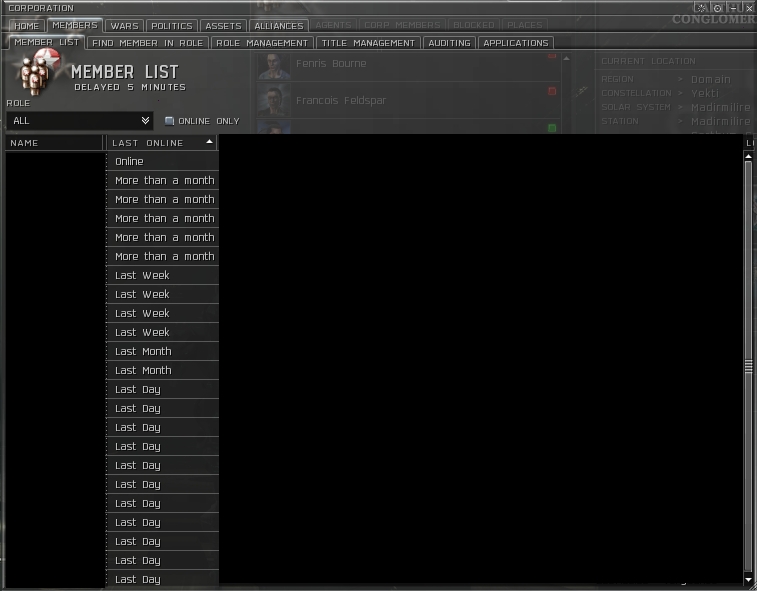Click Fenris Bourne's portrait thumbnail
Image resolution: width=757 pixels, height=591 pixels.
[x=273, y=65]
